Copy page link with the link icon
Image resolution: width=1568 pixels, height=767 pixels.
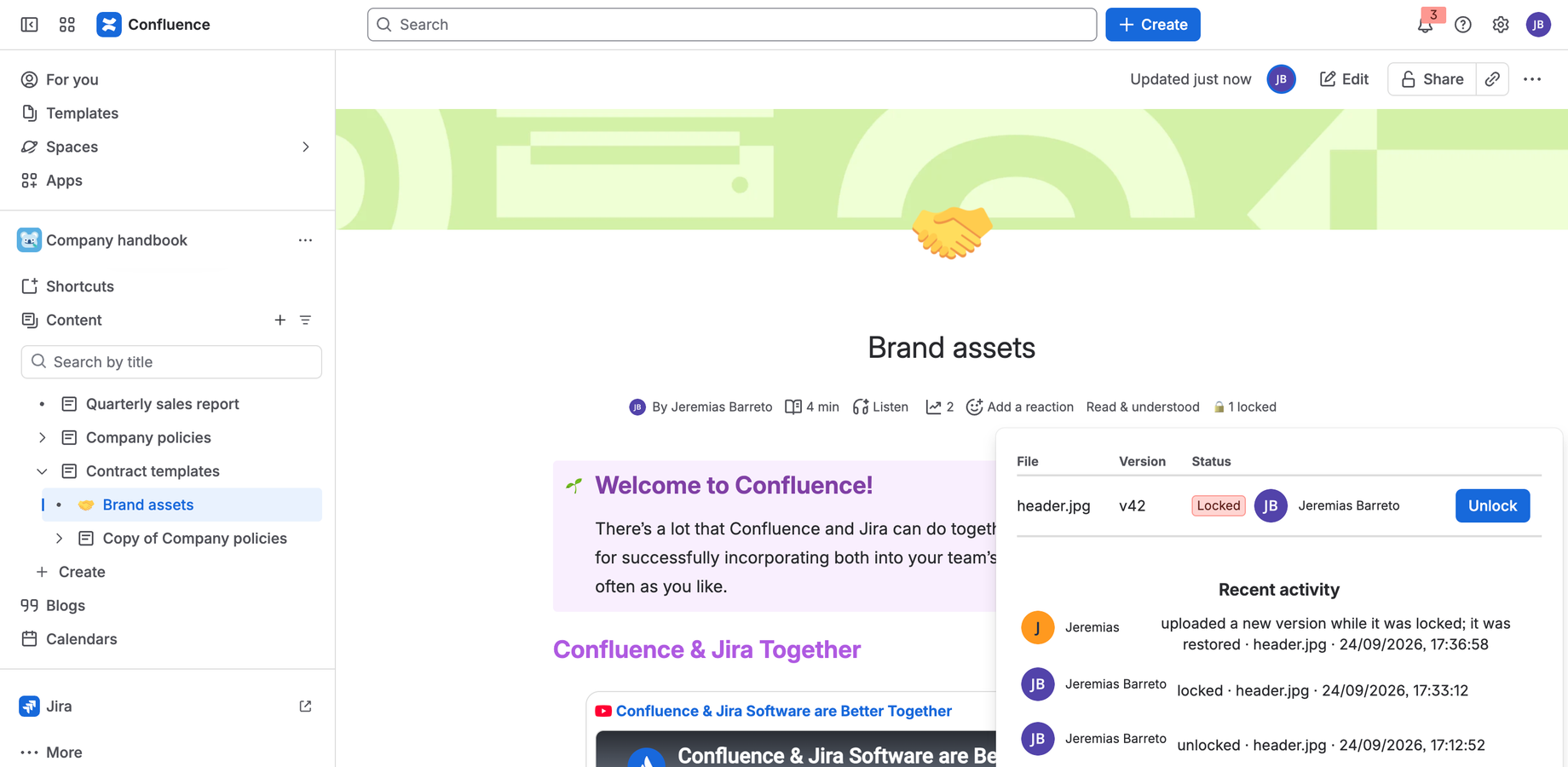(1492, 79)
